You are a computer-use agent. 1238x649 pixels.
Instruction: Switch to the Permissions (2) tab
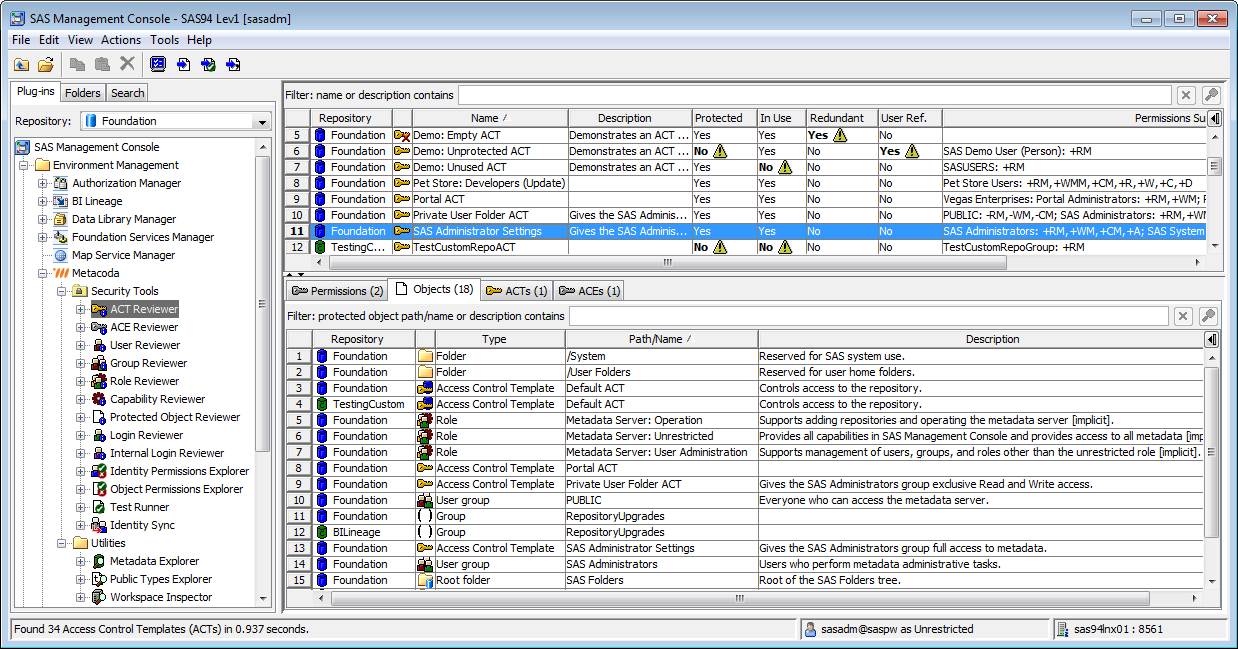tap(336, 291)
